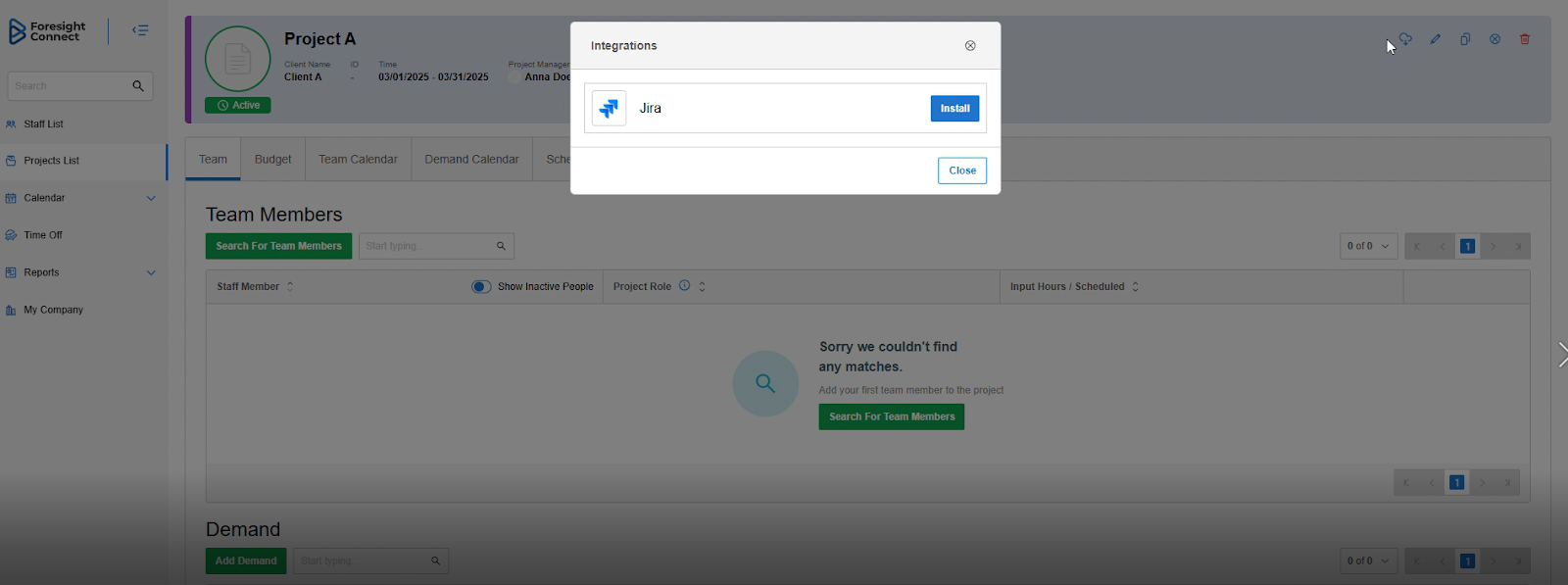The width and height of the screenshot is (1568, 585).
Task: Switch to the Team tab
Action: pyautogui.click(x=213, y=160)
